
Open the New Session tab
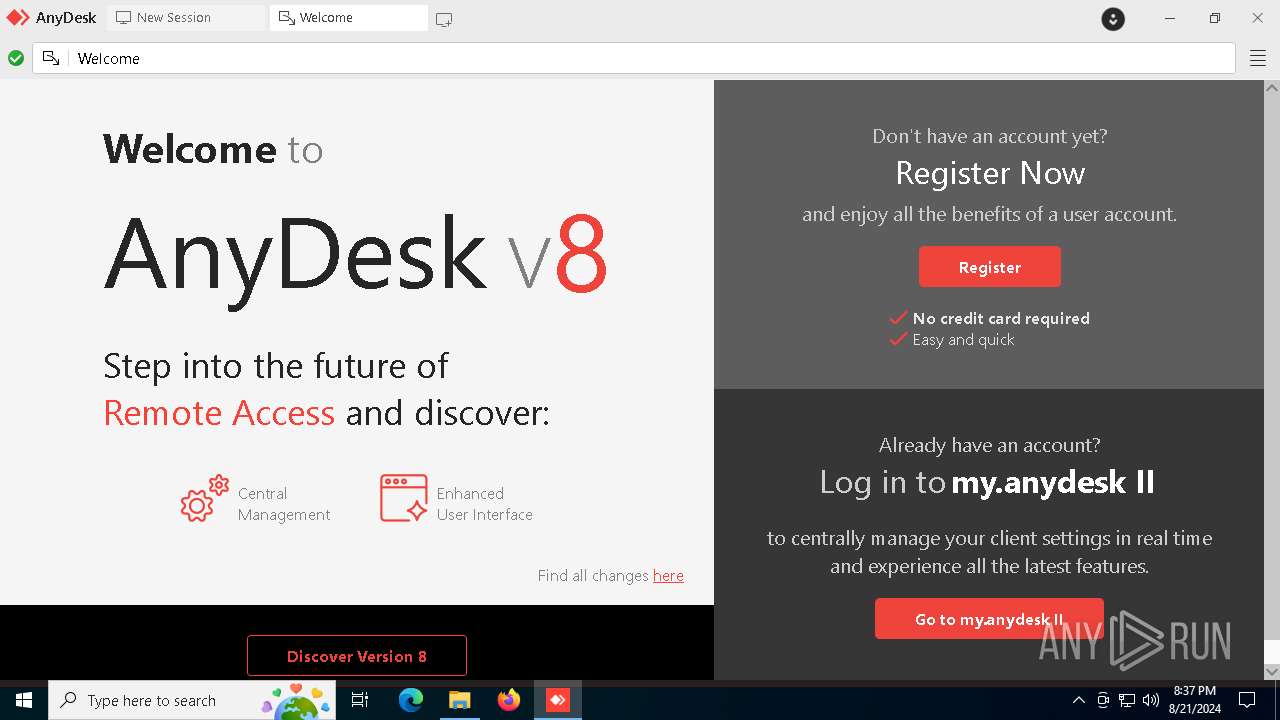coord(186,18)
